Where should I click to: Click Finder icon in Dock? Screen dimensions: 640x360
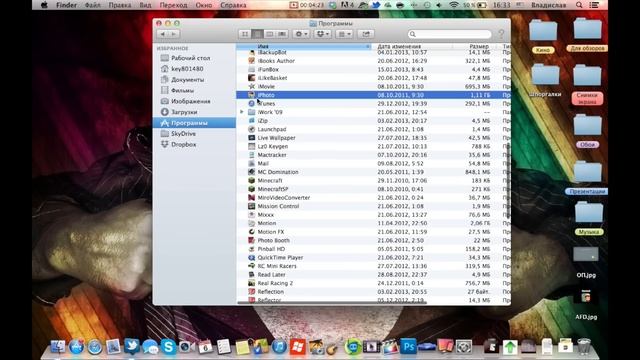click(58, 347)
